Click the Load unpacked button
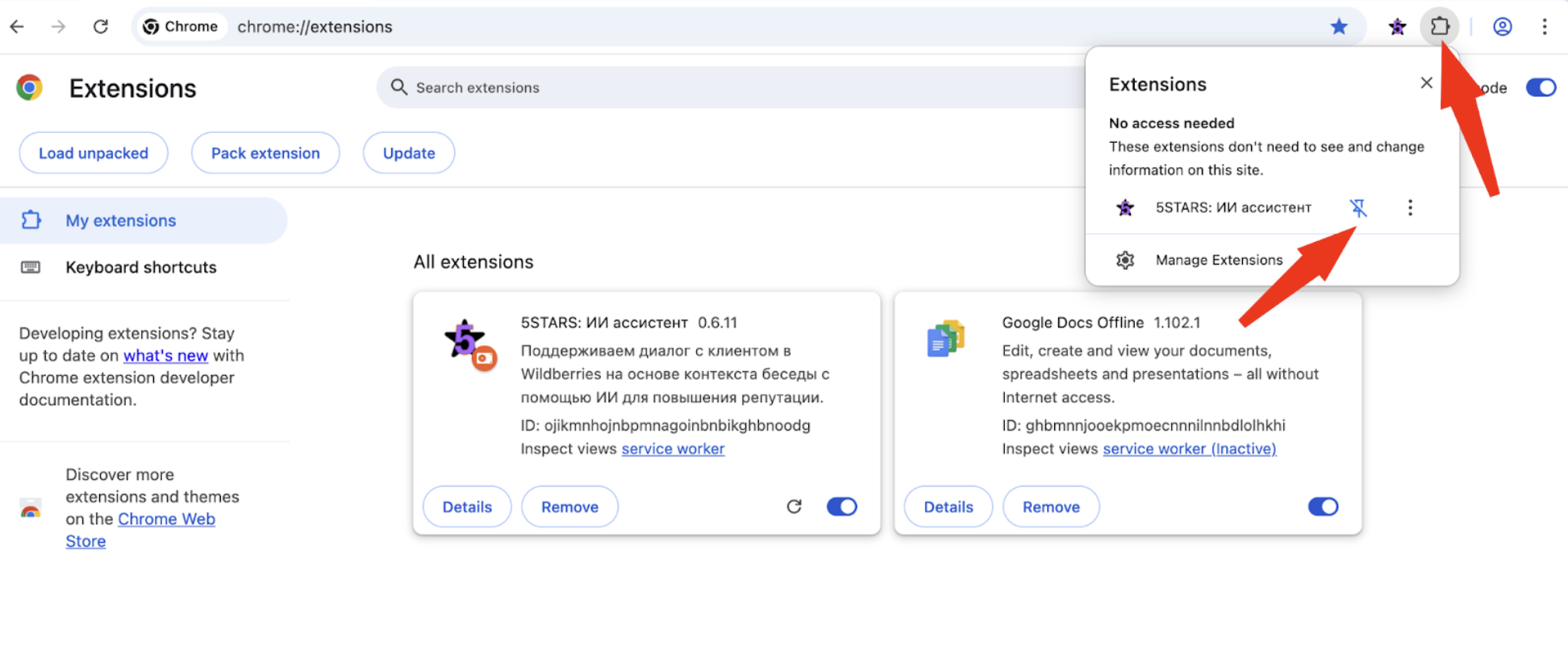The width and height of the screenshot is (1568, 671). [x=94, y=153]
